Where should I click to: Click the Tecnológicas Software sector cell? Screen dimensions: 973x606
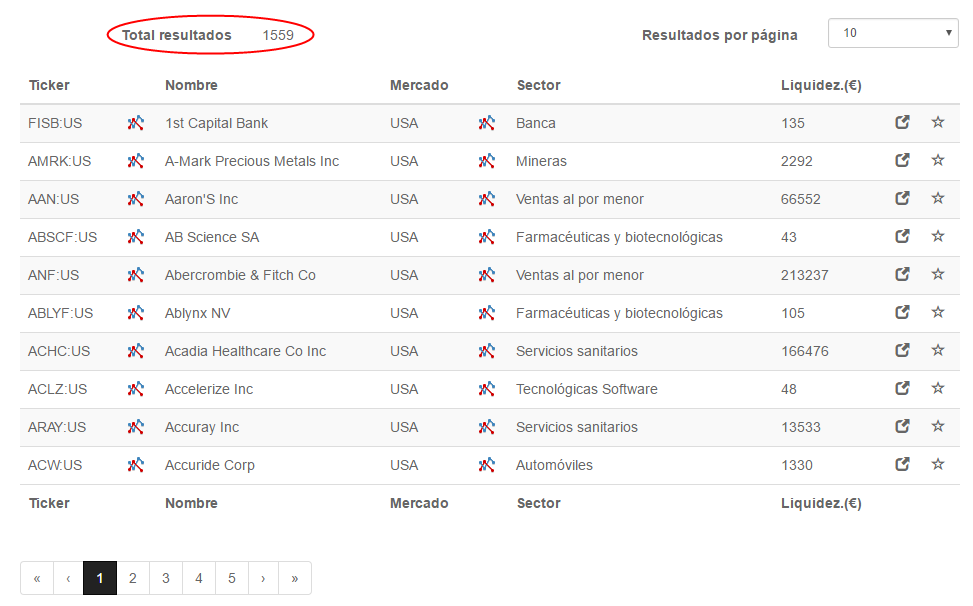click(x=586, y=389)
